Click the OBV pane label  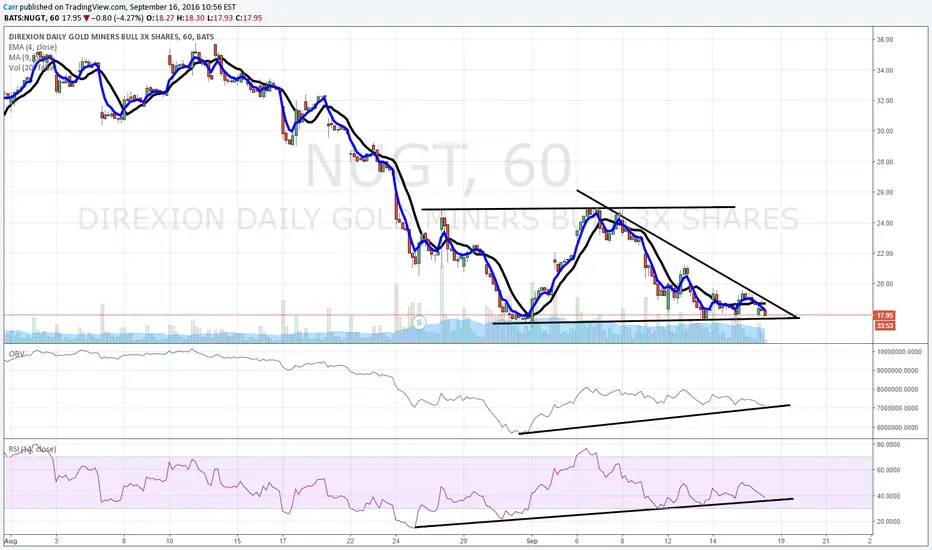coord(16,354)
